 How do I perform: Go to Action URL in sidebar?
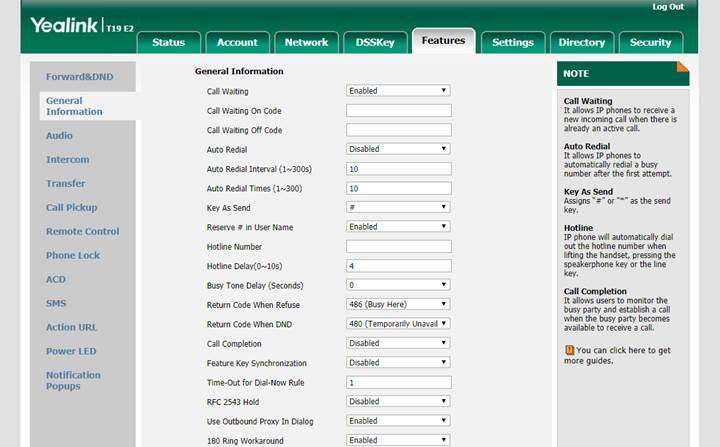coord(71,327)
